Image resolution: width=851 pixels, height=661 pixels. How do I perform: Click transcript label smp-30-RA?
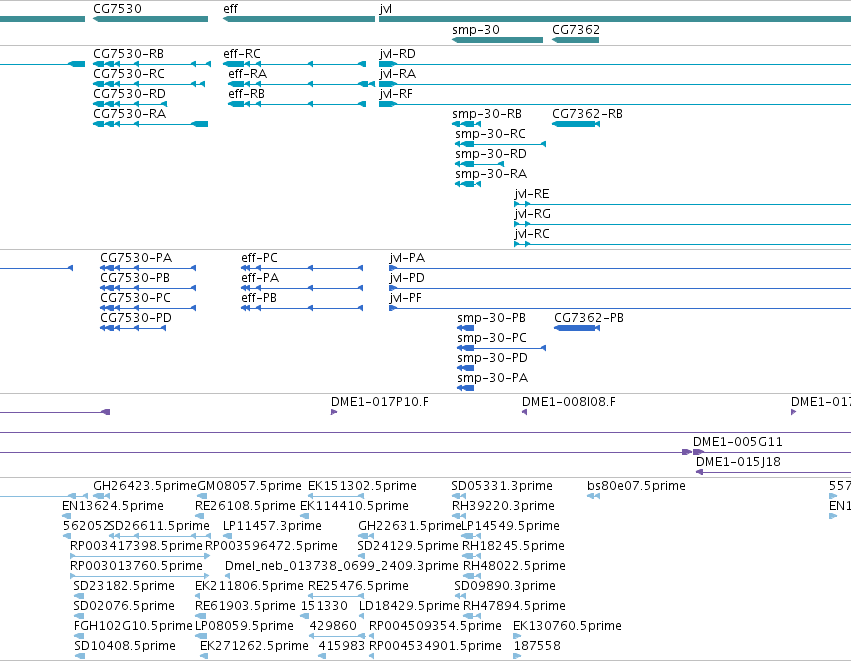(491, 174)
